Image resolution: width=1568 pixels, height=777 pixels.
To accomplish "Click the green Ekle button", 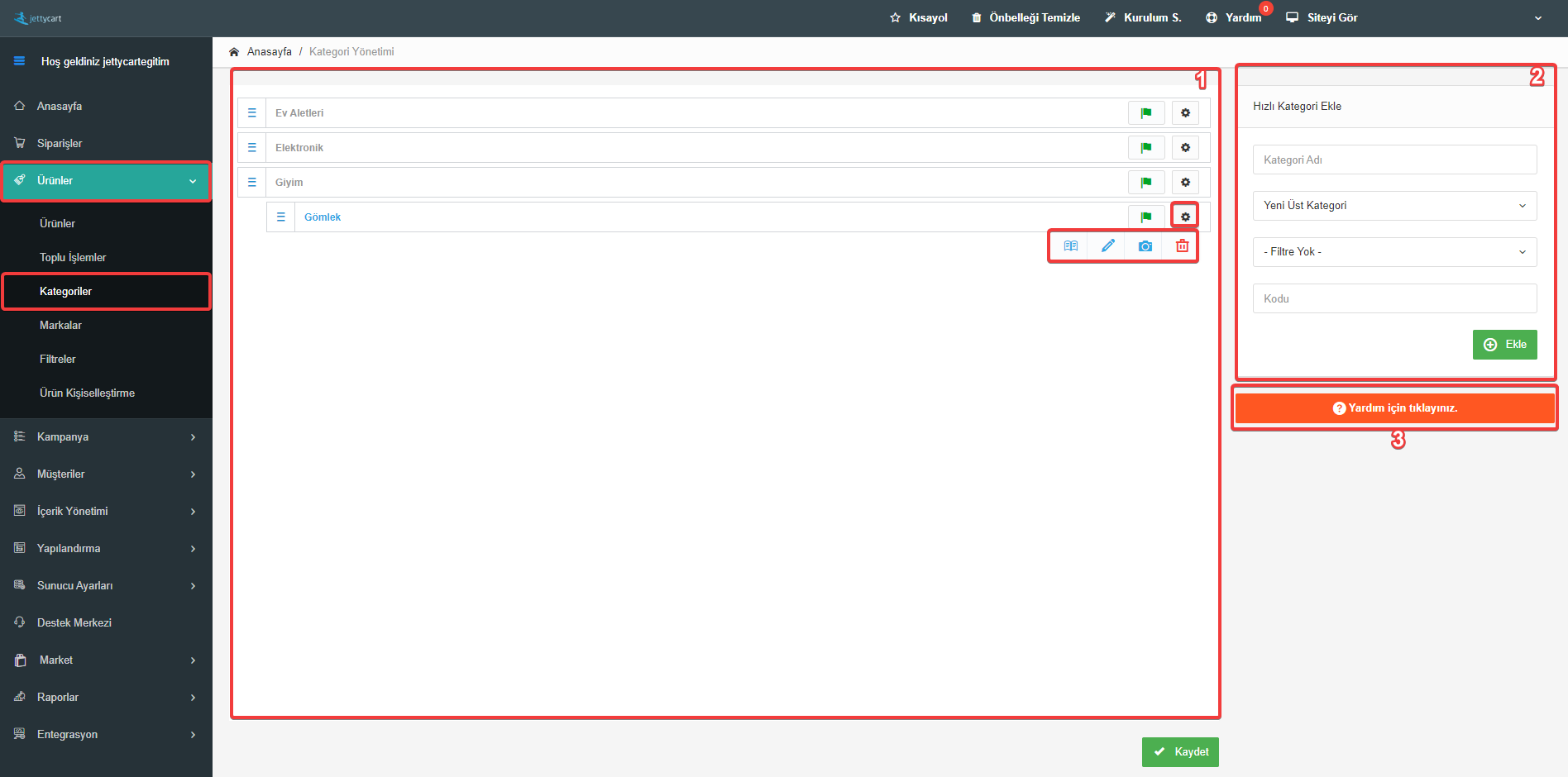I will (1504, 345).
